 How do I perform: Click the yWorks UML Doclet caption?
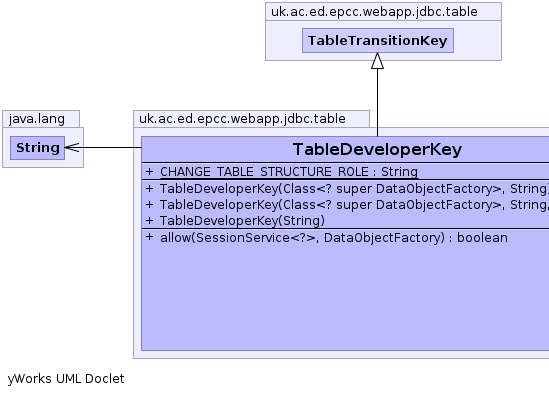tap(66, 379)
